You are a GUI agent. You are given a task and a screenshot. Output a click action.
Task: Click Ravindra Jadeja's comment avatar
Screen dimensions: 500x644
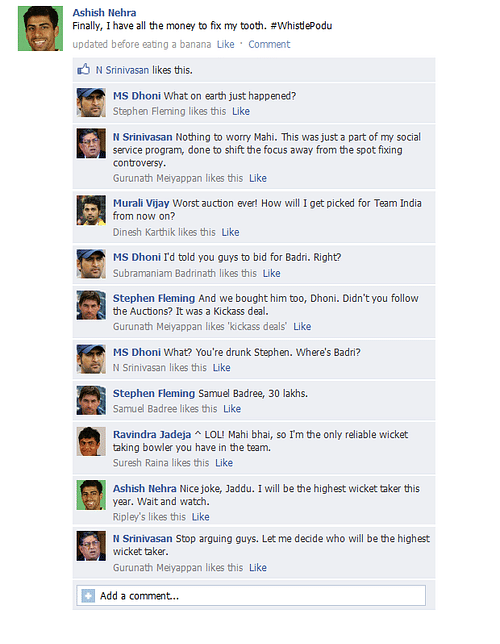coord(91,441)
